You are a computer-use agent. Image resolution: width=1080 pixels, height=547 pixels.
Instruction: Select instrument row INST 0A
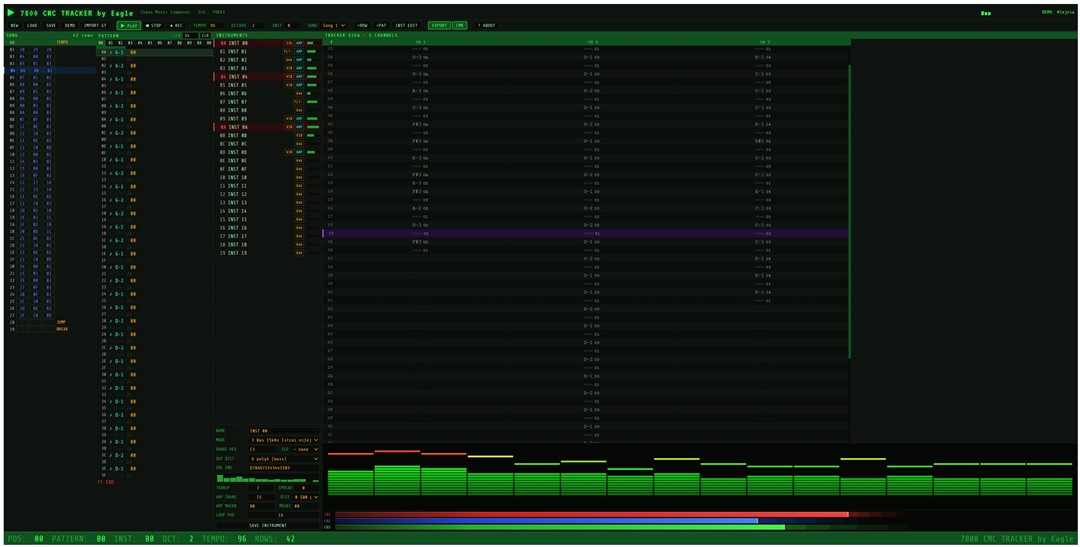(267, 127)
